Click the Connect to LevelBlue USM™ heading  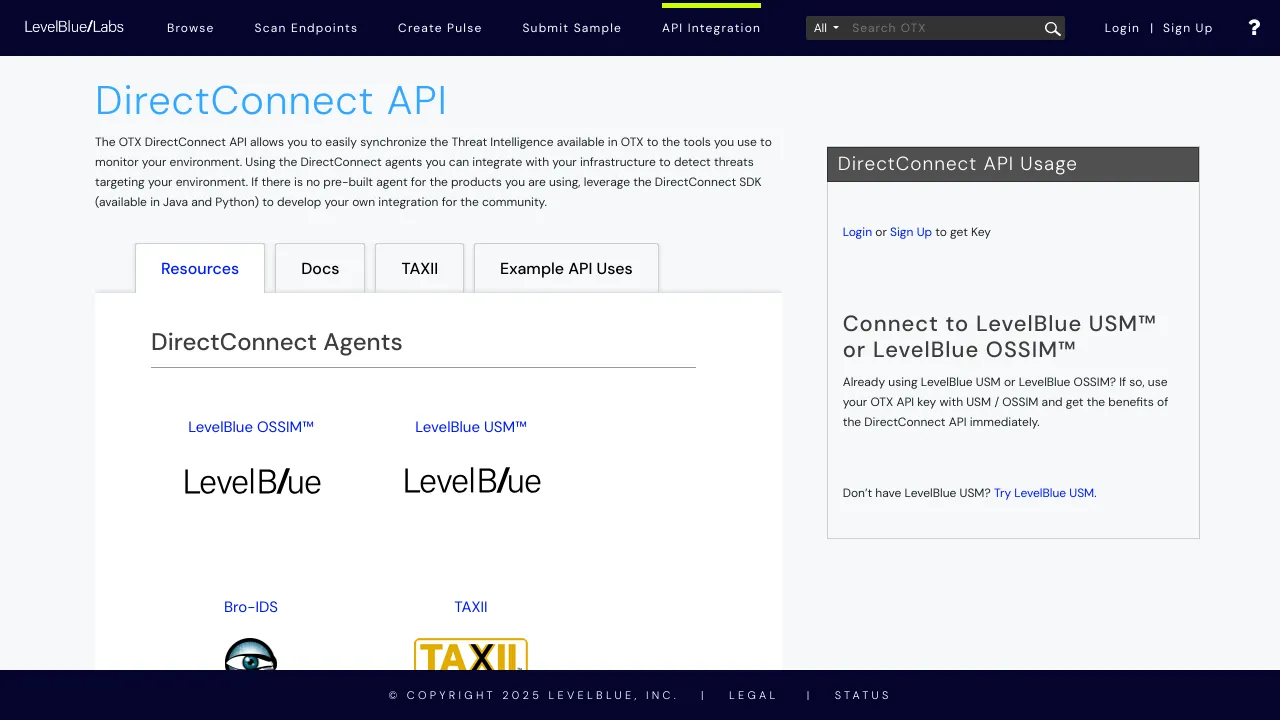[x=1000, y=337]
